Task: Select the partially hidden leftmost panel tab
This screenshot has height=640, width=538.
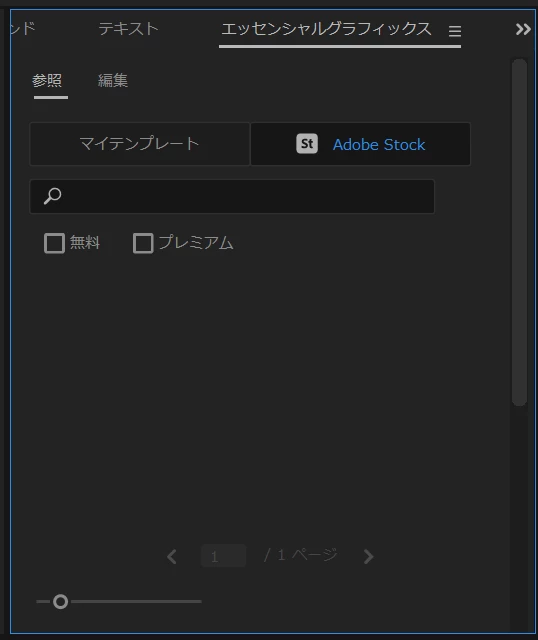Action: tap(23, 29)
